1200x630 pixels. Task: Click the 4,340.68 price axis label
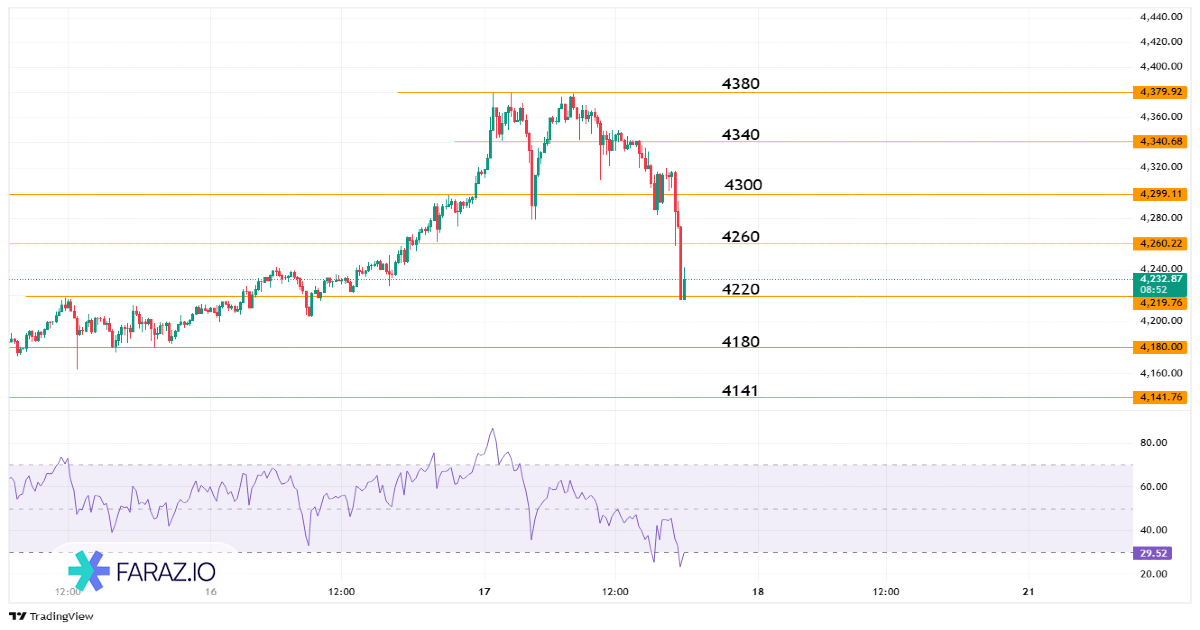coord(1160,141)
